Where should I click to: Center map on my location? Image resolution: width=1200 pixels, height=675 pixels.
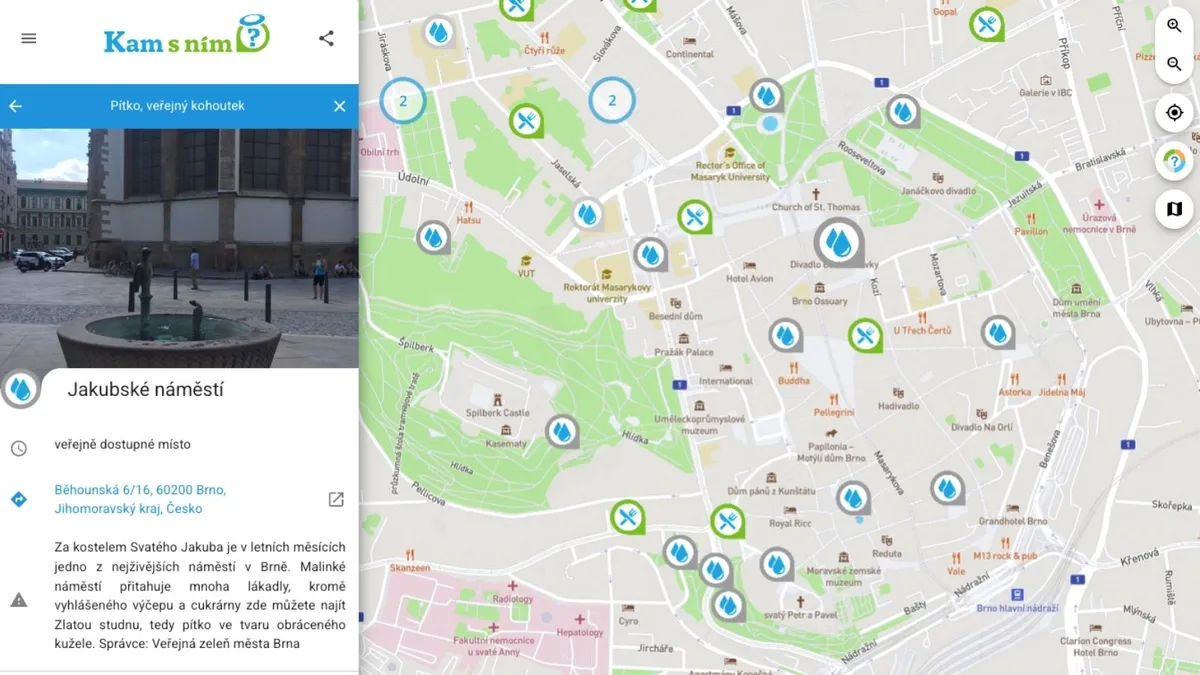coord(1175,113)
